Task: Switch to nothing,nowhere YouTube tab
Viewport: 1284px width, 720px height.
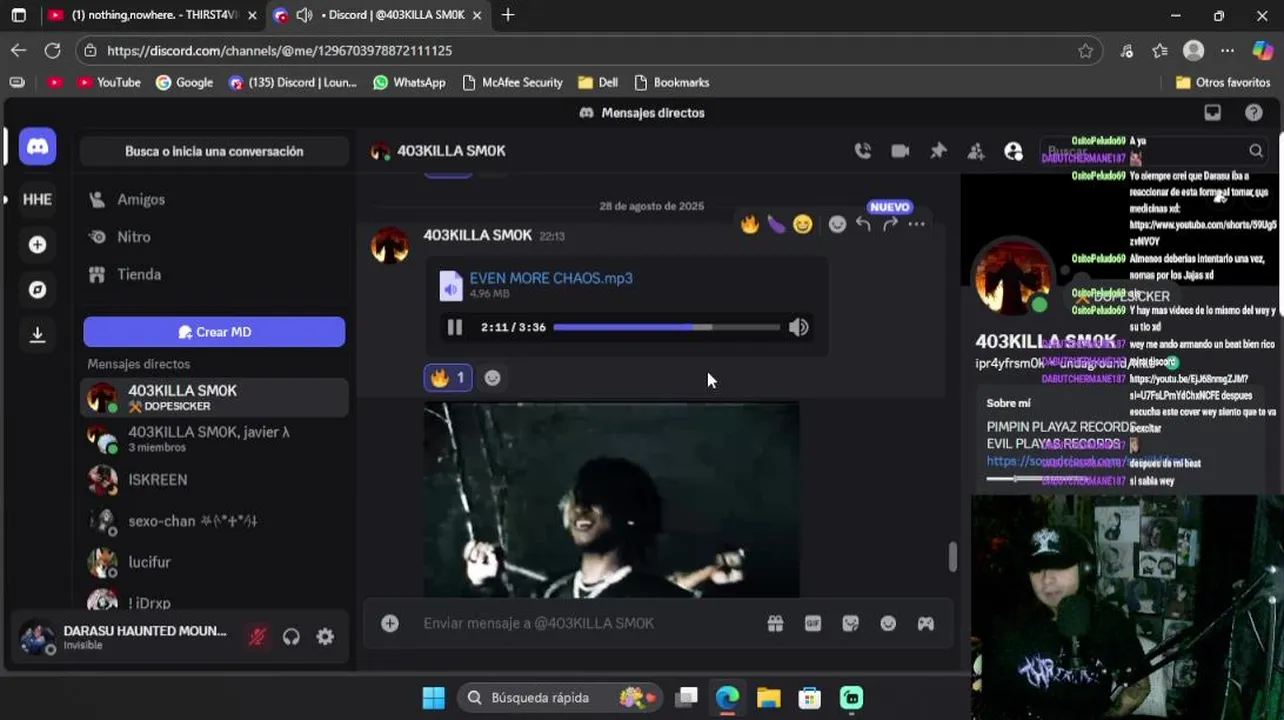Action: click(153, 15)
